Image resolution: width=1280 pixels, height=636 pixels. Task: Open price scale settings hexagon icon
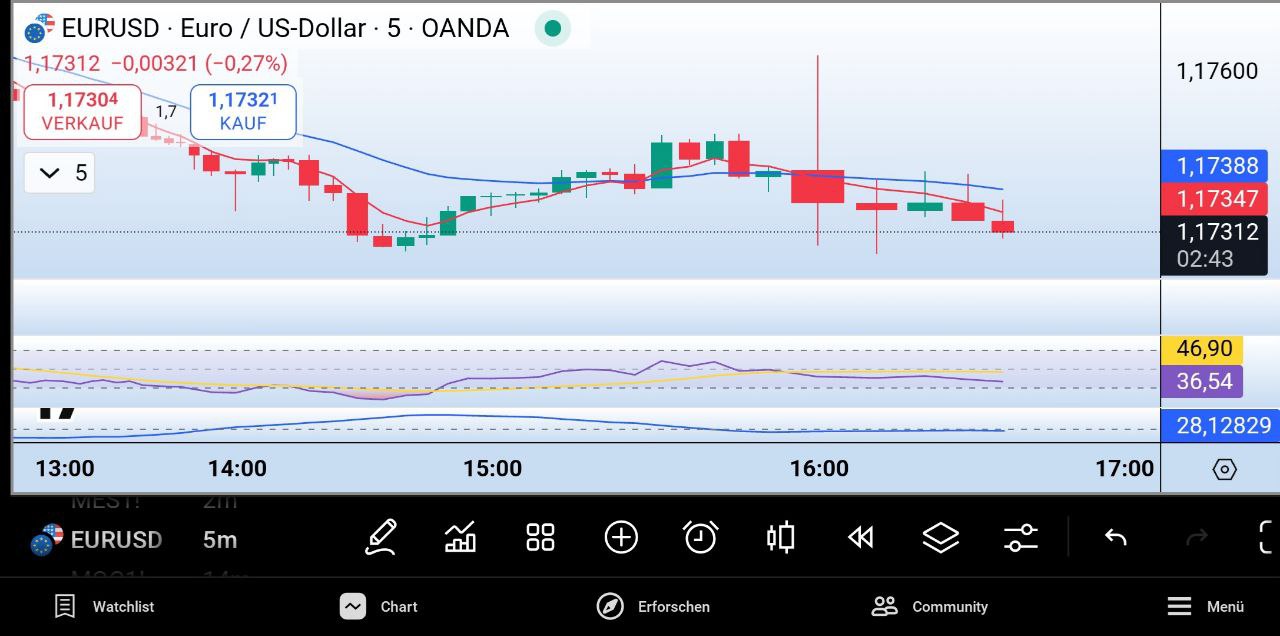click(x=1224, y=469)
